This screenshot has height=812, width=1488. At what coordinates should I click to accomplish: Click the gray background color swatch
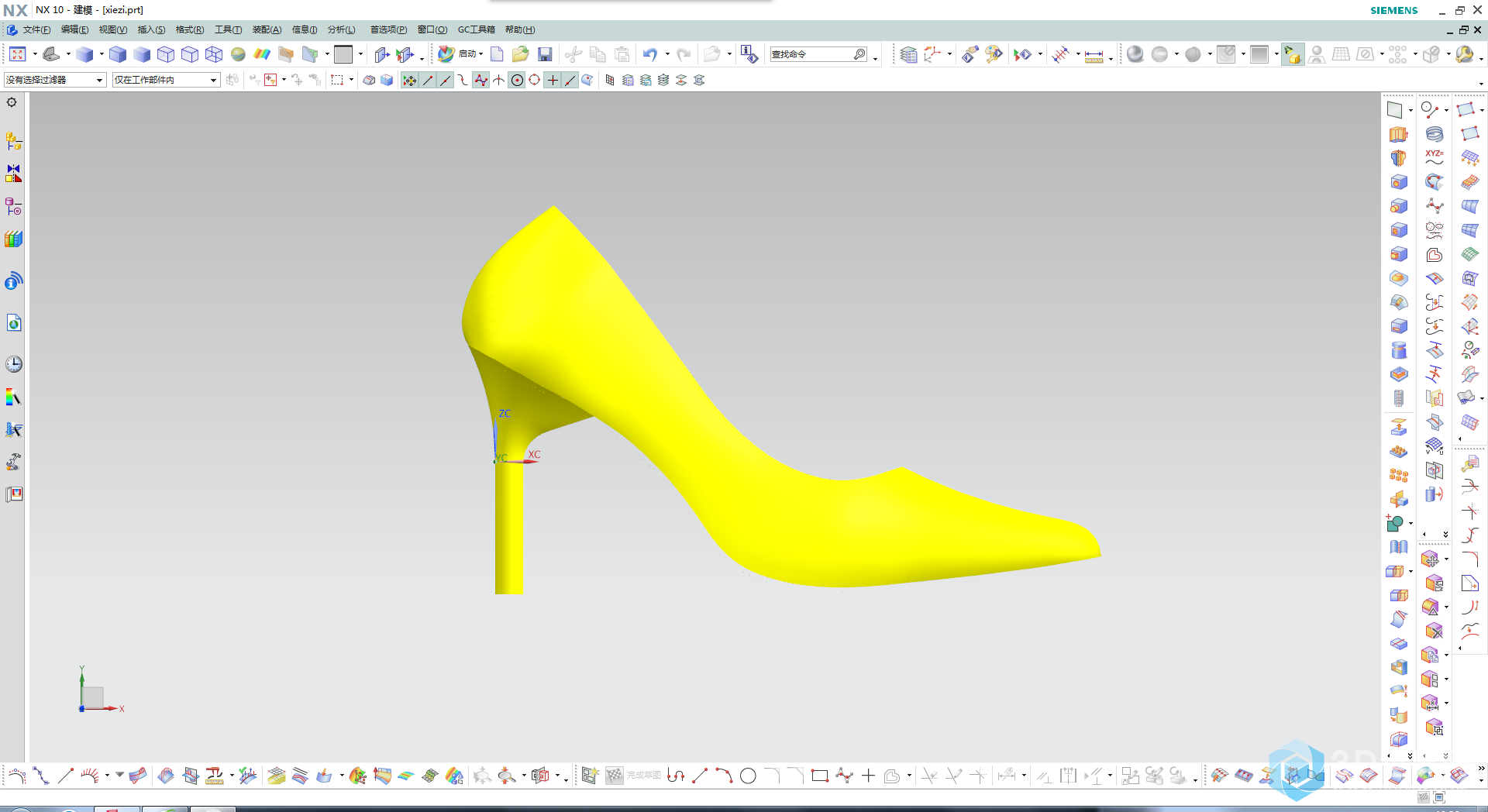343,54
